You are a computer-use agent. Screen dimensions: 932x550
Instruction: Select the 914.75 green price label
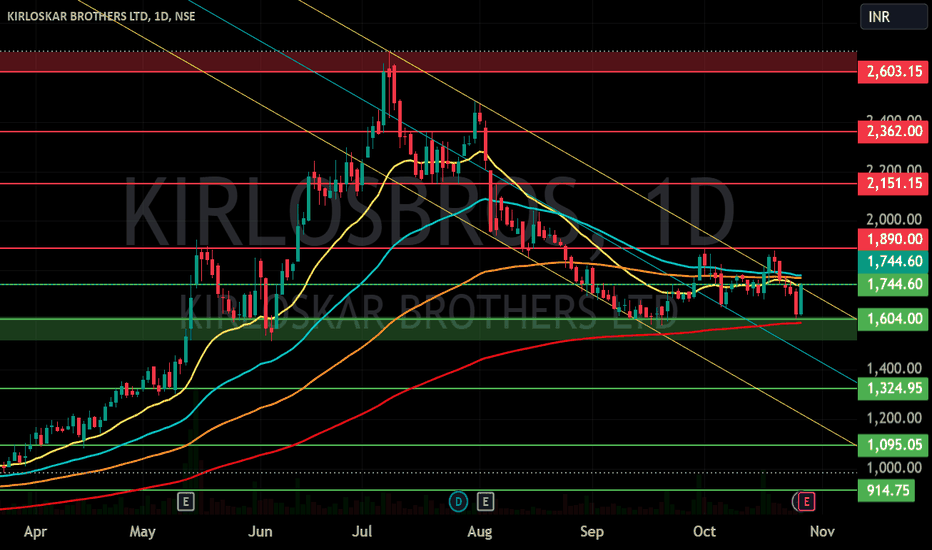pos(886,490)
